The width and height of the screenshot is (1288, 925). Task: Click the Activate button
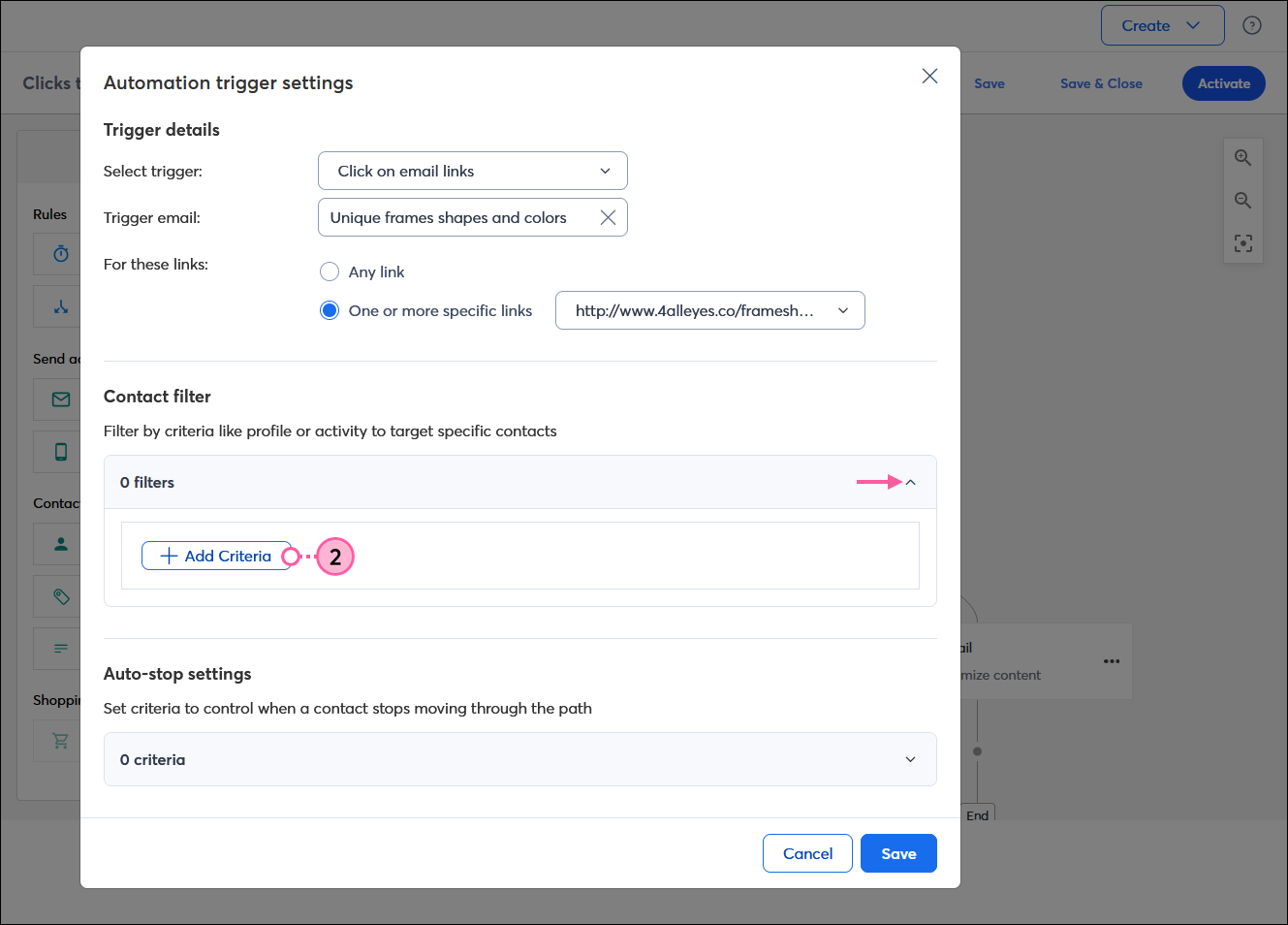(1224, 83)
